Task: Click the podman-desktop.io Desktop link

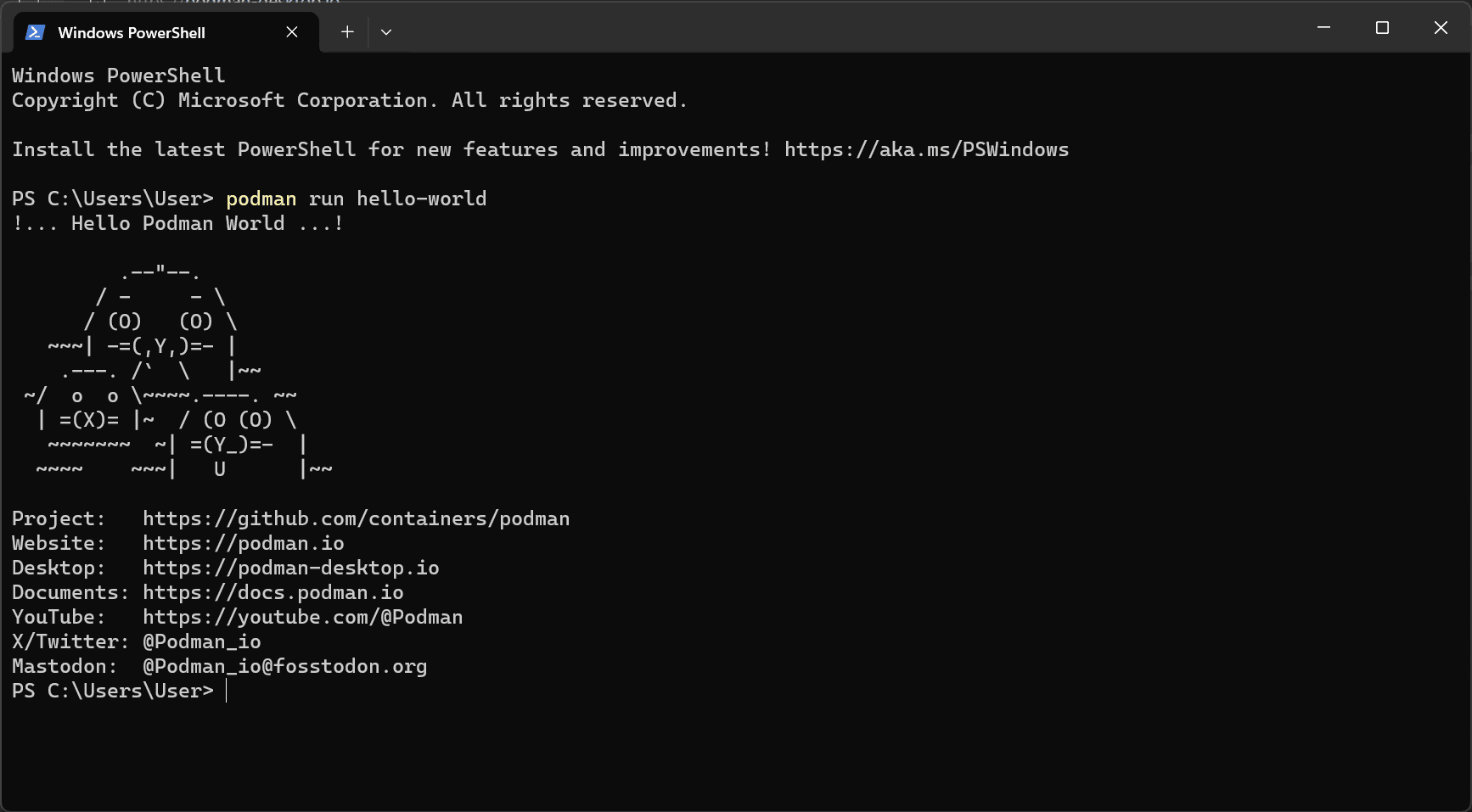Action: 291,568
